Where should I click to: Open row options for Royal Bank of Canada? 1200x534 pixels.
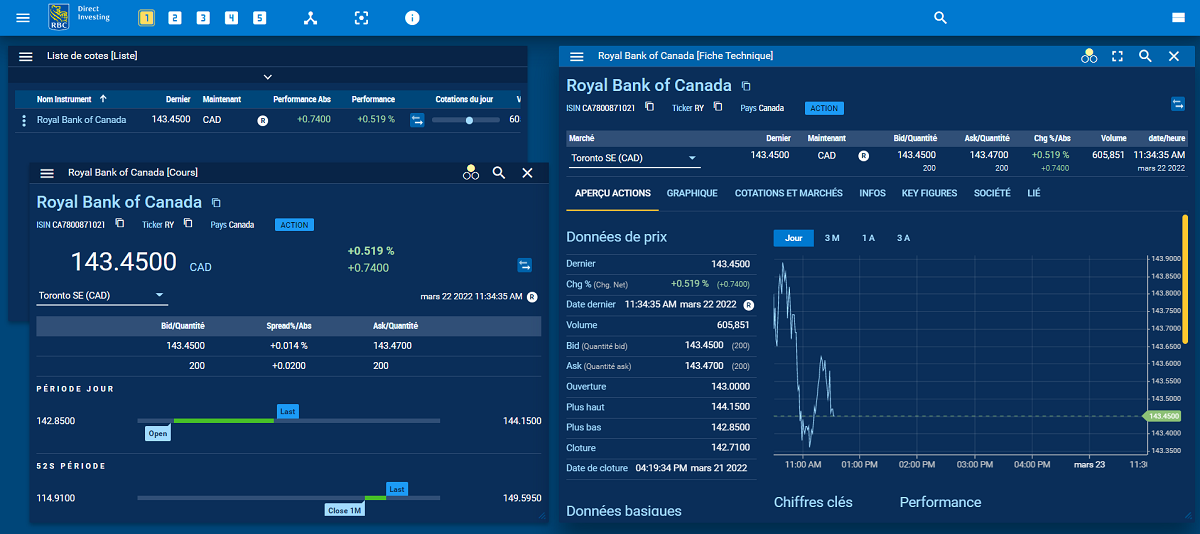(x=23, y=120)
